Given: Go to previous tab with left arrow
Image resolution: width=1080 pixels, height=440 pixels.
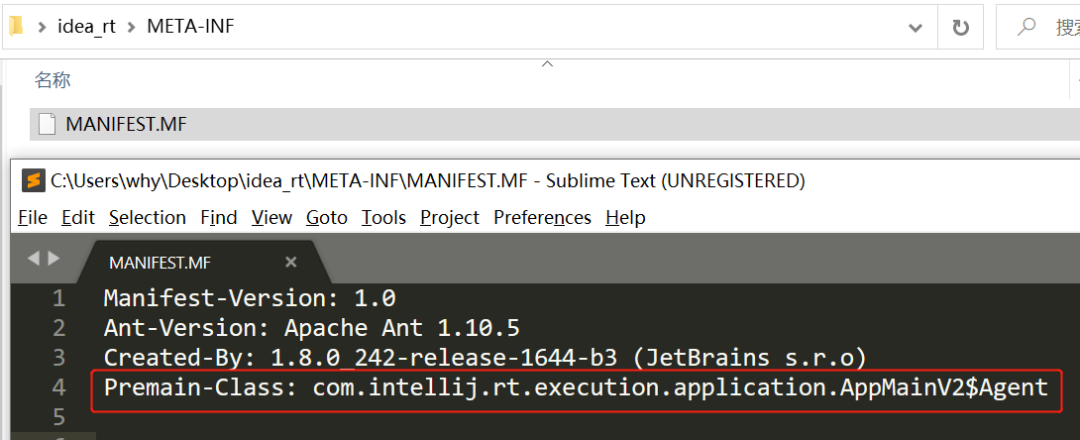Looking at the screenshot, I should [32, 258].
